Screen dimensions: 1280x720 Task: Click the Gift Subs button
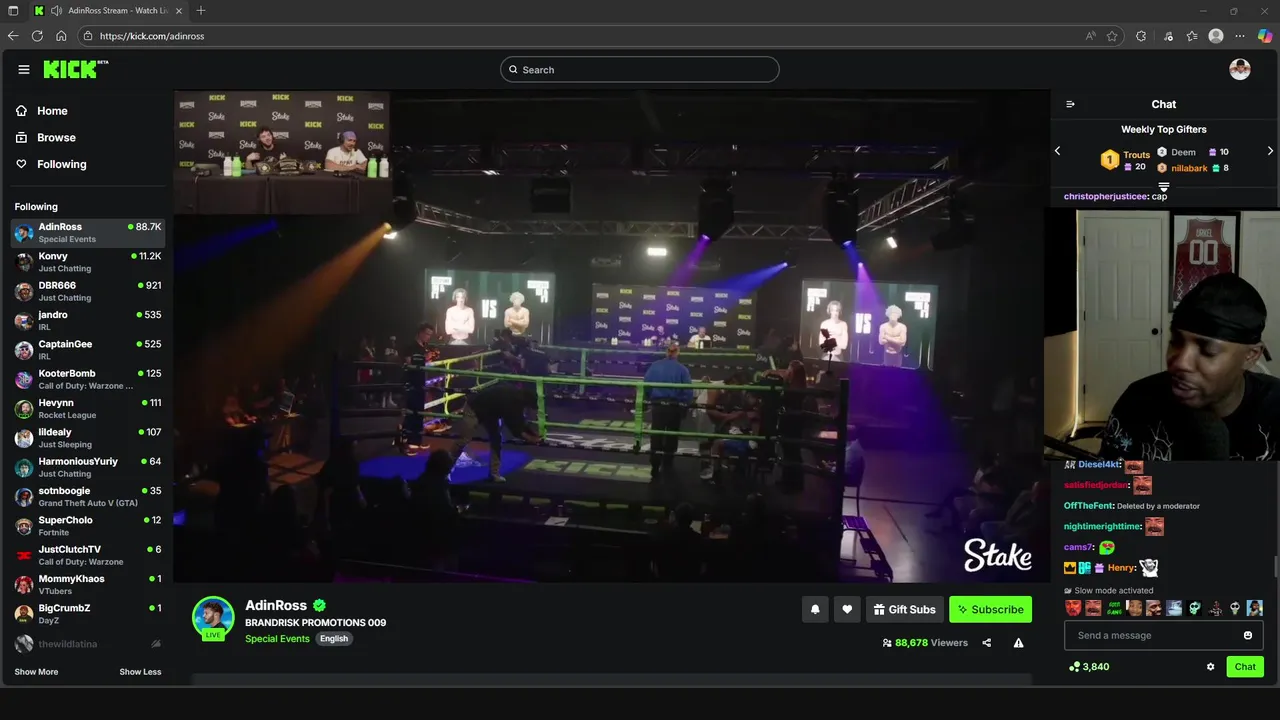tap(904, 610)
